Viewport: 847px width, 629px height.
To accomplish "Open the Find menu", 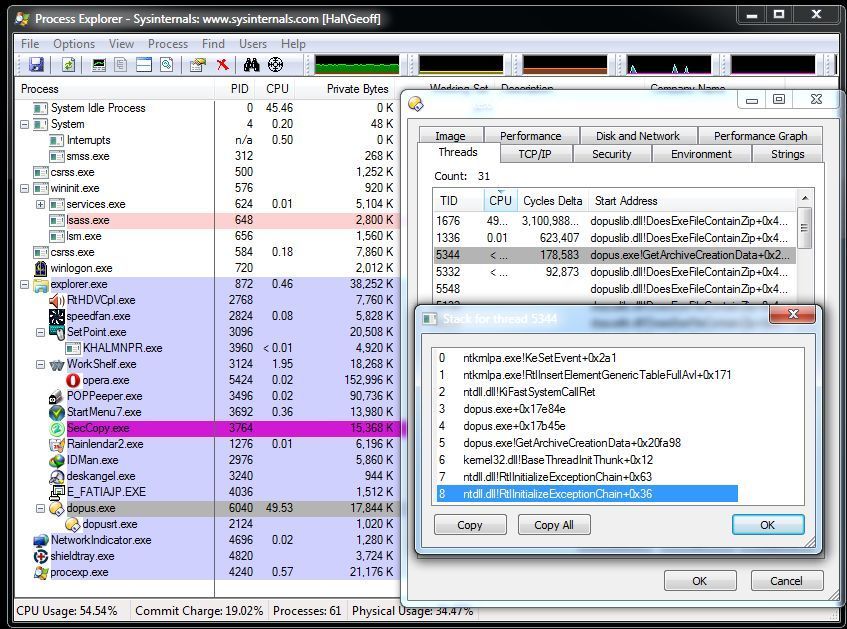I will [x=213, y=44].
